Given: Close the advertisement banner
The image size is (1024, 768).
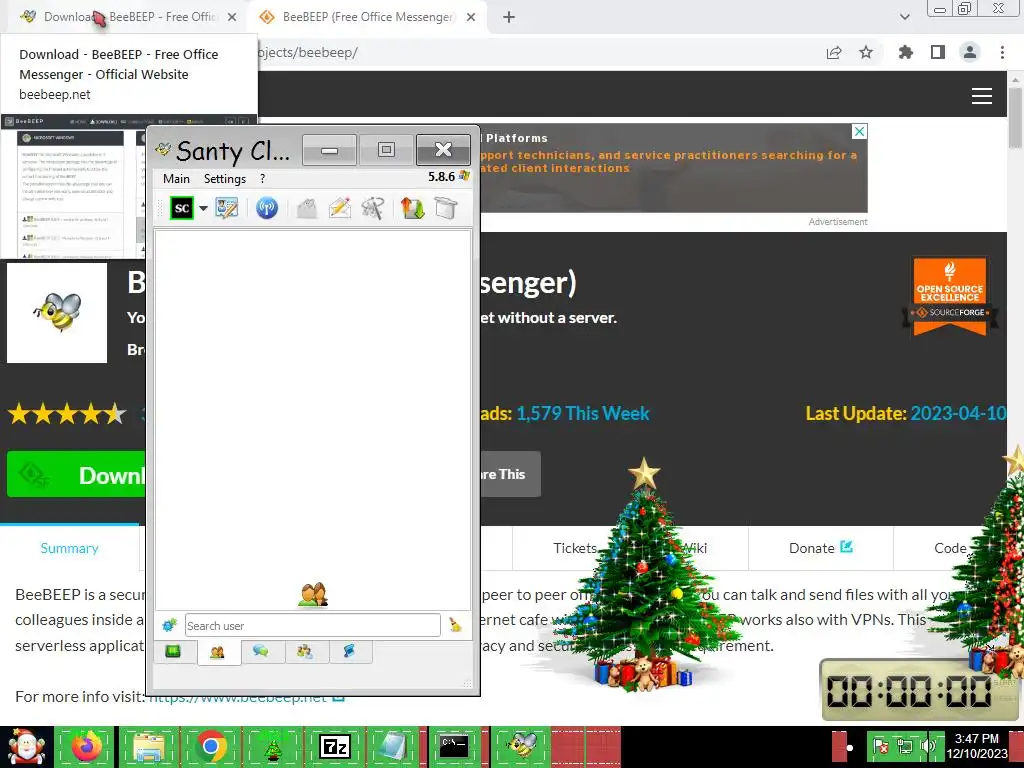Looking at the screenshot, I should tap(860, 131).
